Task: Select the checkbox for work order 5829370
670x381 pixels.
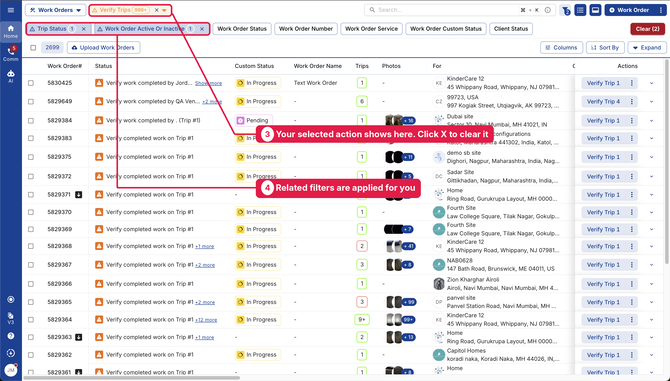Action: [x=31, y=212]
